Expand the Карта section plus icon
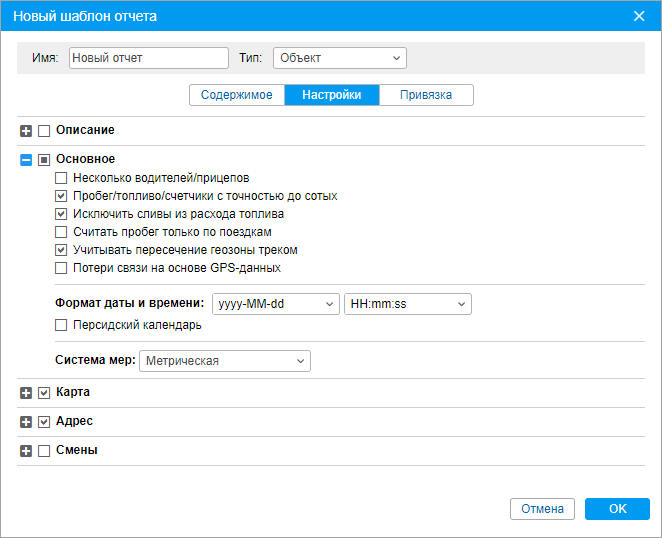Viewport: 662px width, 538px height. point(26,394)
